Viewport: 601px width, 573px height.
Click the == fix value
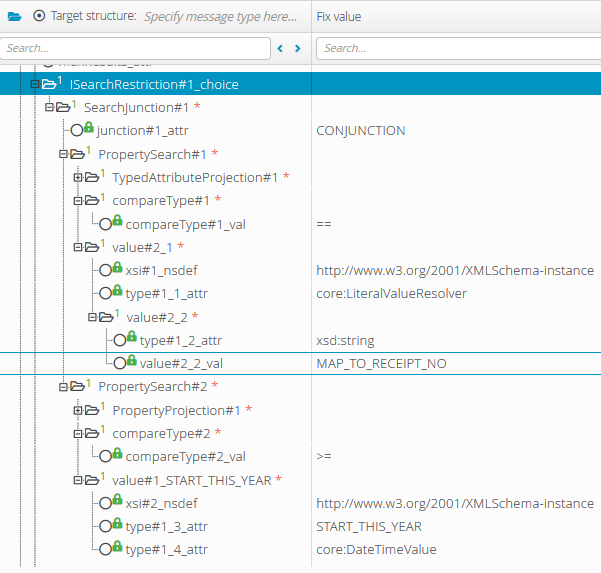pos(324,224)
